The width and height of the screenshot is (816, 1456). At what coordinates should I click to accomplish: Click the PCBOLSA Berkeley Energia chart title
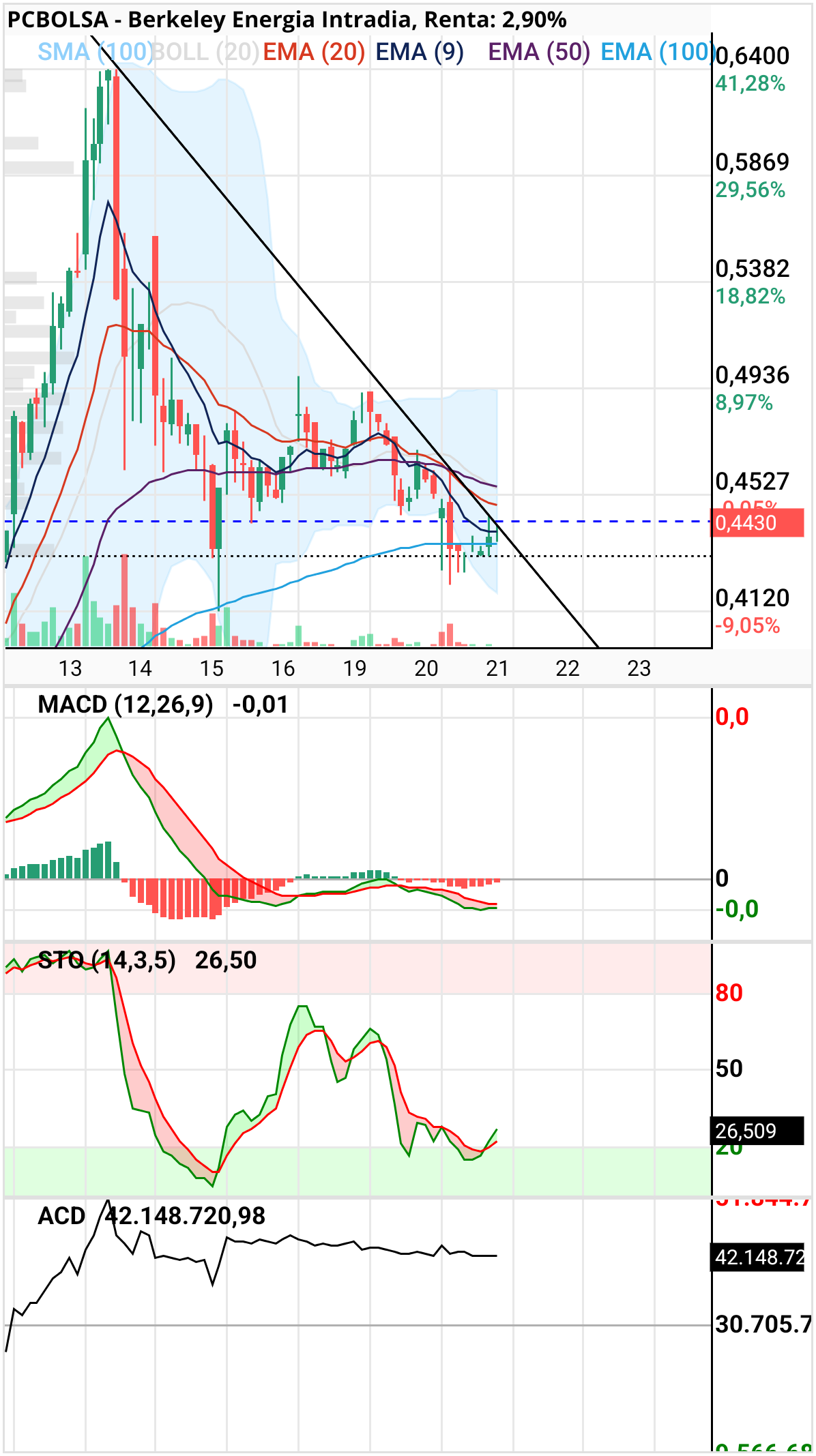[x=287, y=20]
